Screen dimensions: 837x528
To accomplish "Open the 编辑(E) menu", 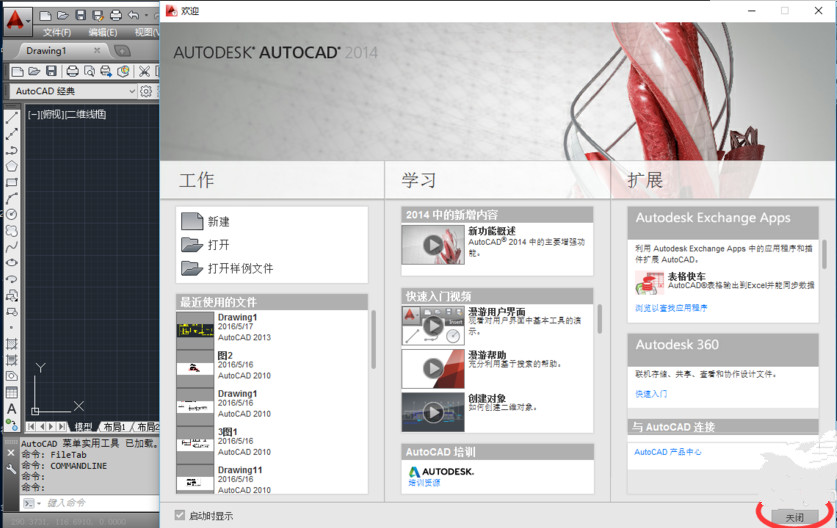I will click(103, 33).
